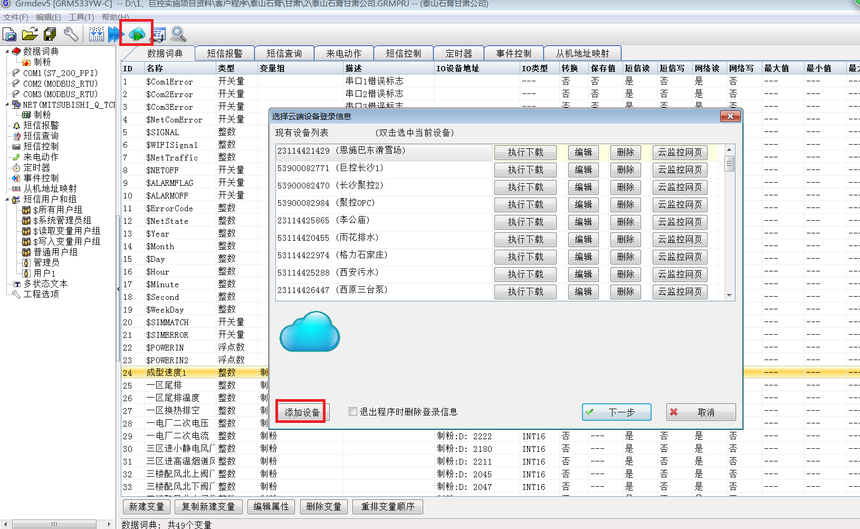Switch to the 来电动作 tab
The height and width of the screenshot is (529, 860).
344,53
